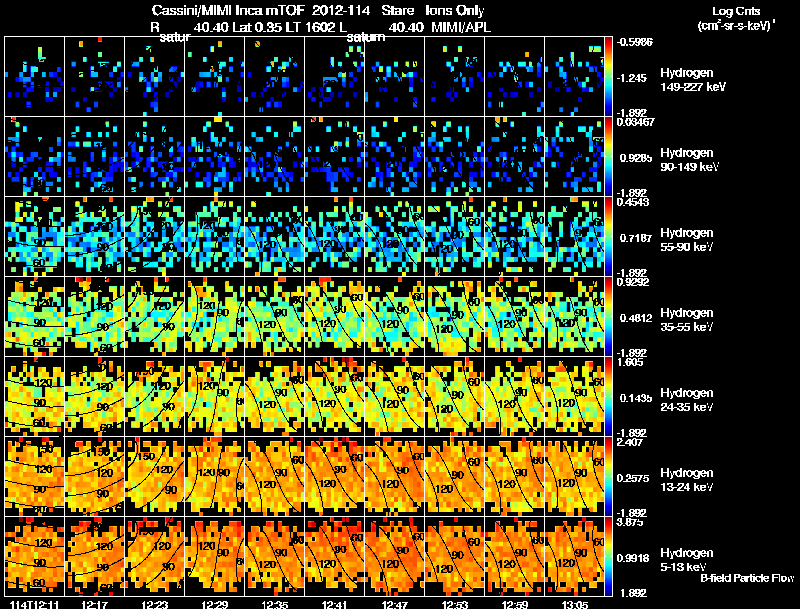
Task: Select the 12:41 panel in the 13-24 keV row
Action: coord(335,476)
